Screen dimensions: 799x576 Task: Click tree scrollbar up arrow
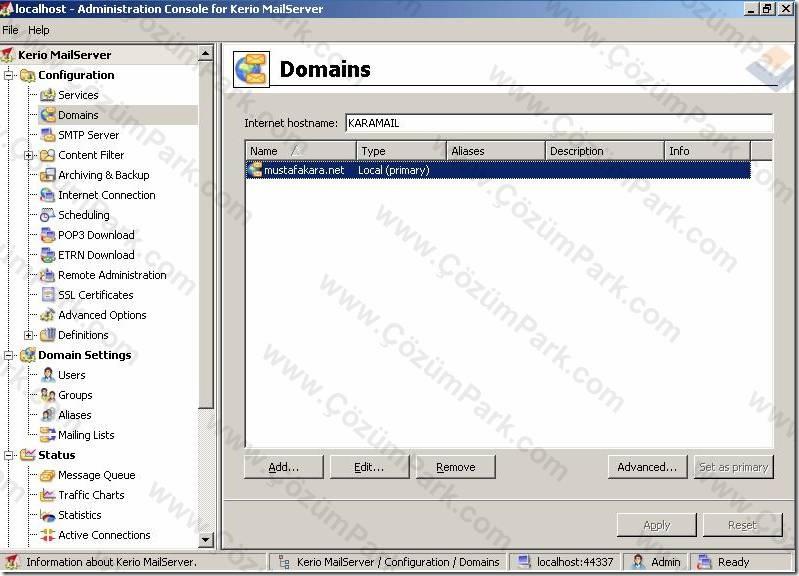205,54
